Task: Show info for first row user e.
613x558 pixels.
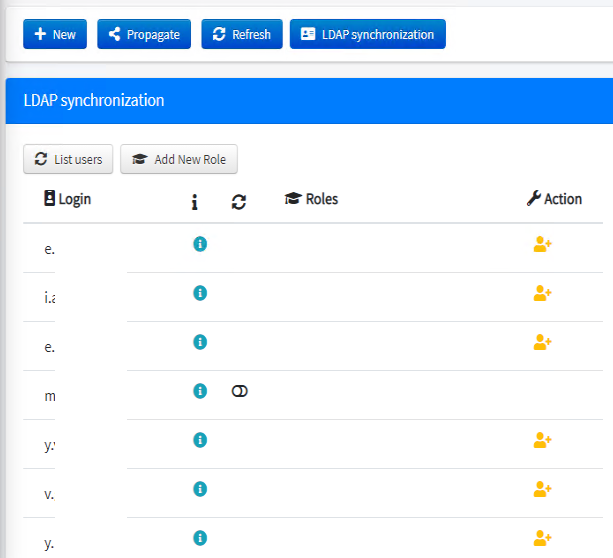Action: click(200, 244)
